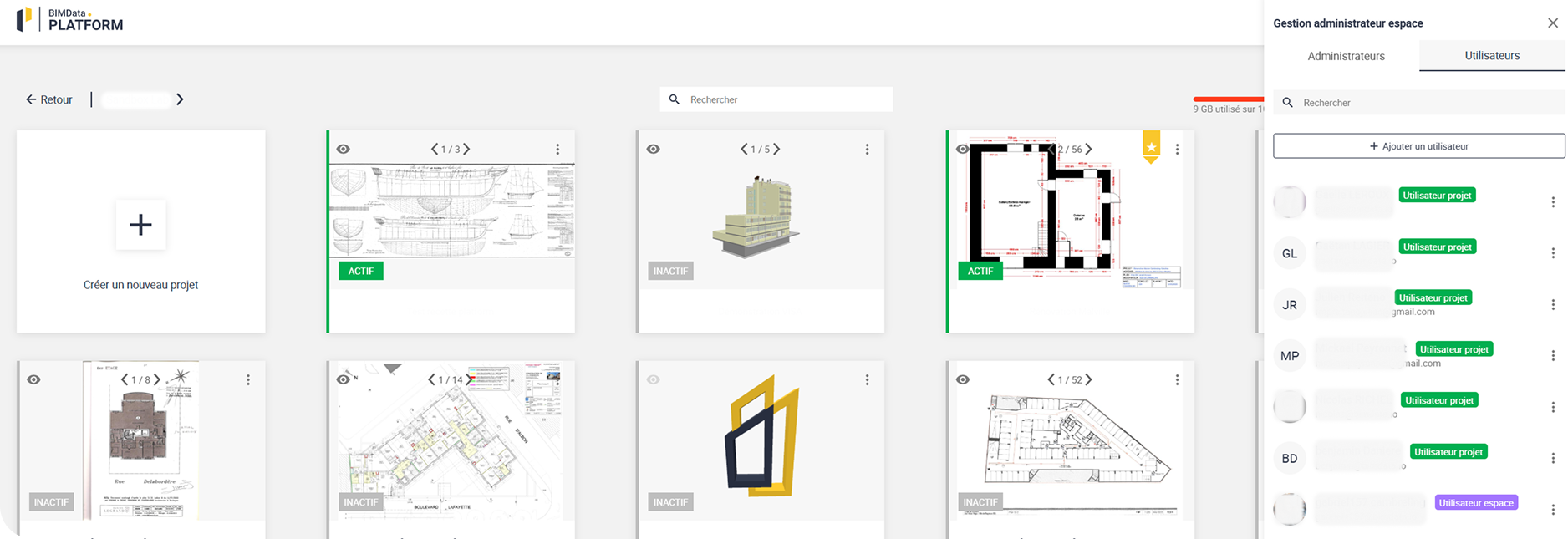The height and width of the screenshot is (539, 1568).
Task: Go to next model in 1/3 project
Action: [x=466, y=150]
